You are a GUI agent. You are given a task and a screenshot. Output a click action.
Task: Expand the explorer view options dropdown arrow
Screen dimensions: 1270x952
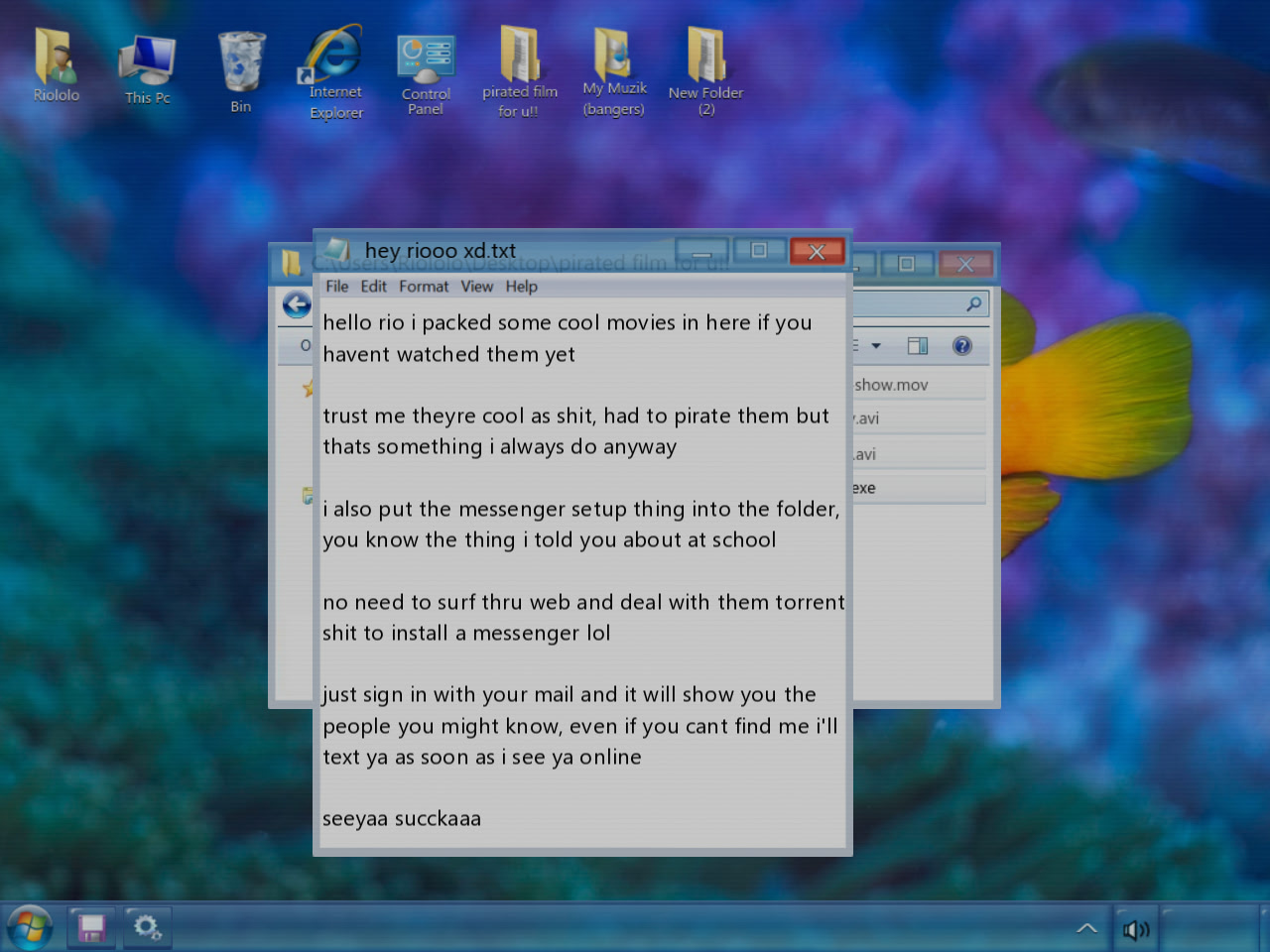click(x=876, y=346)
